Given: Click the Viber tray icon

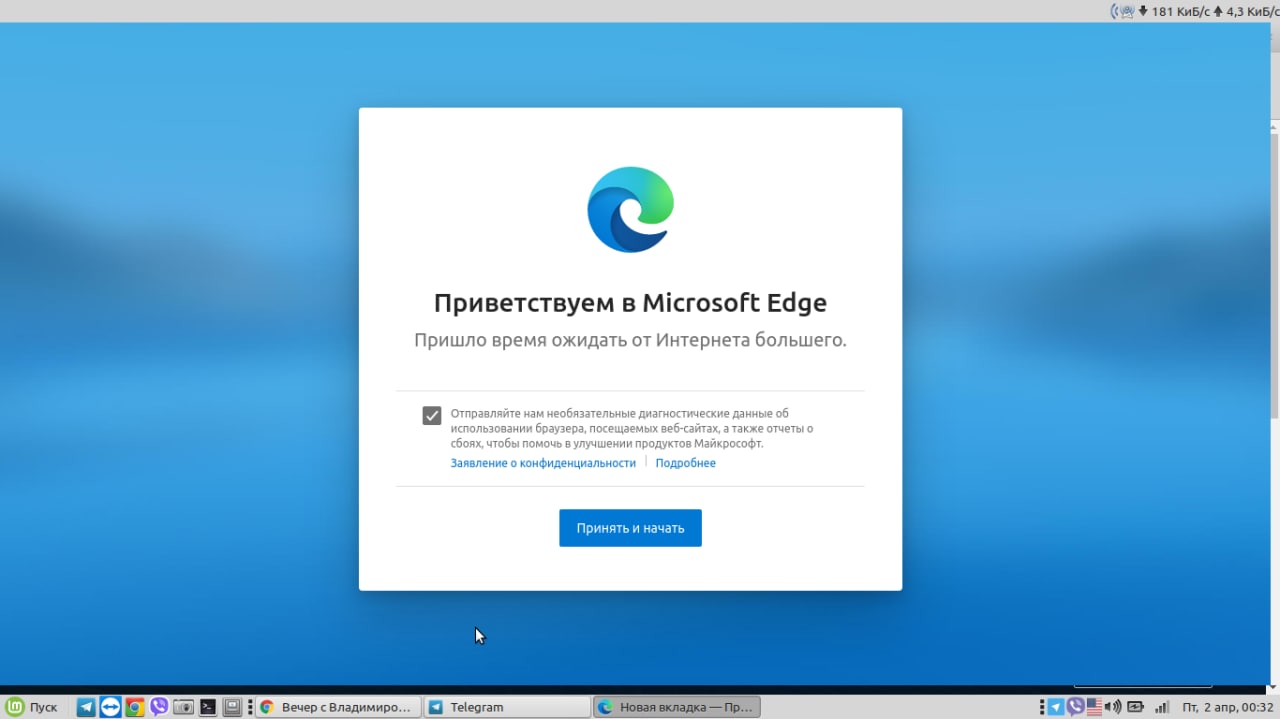Looking at the screenshot, I should (x=1075, y=707).
